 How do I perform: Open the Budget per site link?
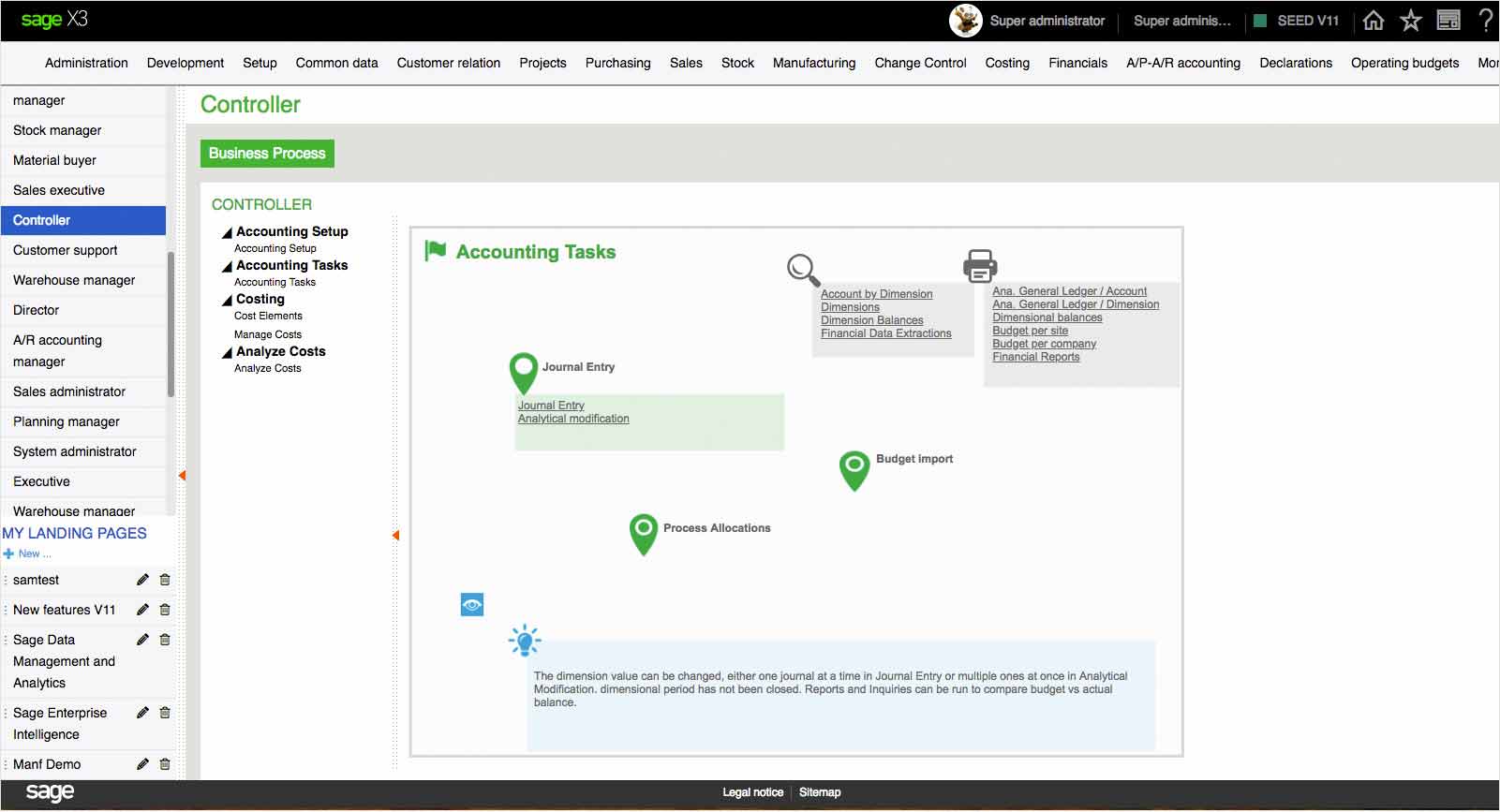point(1030,331)
